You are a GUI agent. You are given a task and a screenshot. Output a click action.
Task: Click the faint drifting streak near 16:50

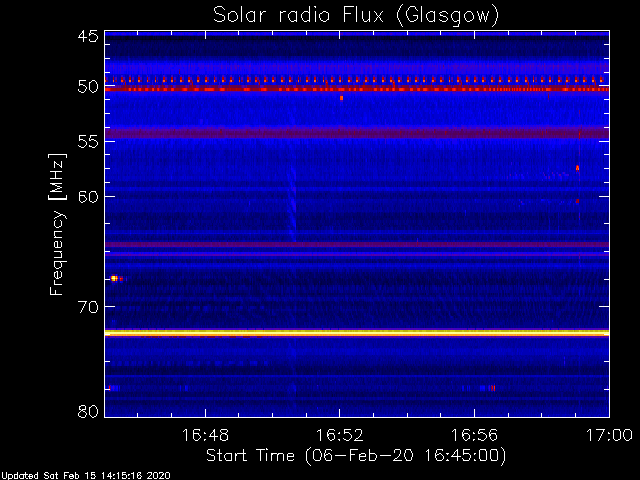pyautogui.click(x=292, y=204)
